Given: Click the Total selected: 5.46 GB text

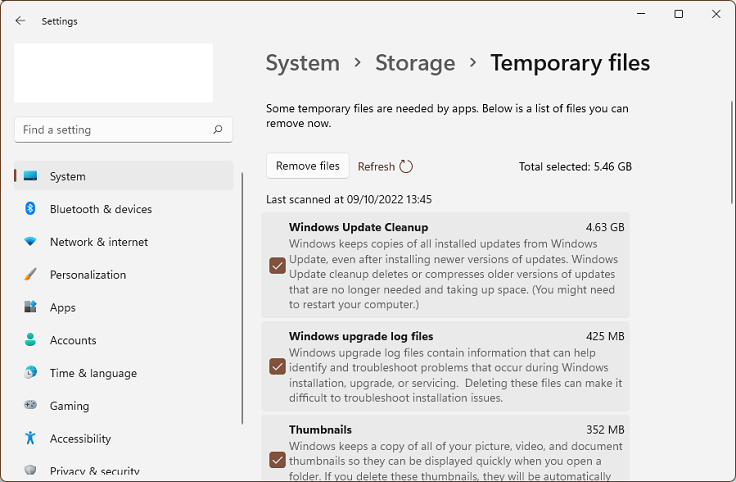Looking at the screenshot, I should pyautogui.click(x=575, y=167).
